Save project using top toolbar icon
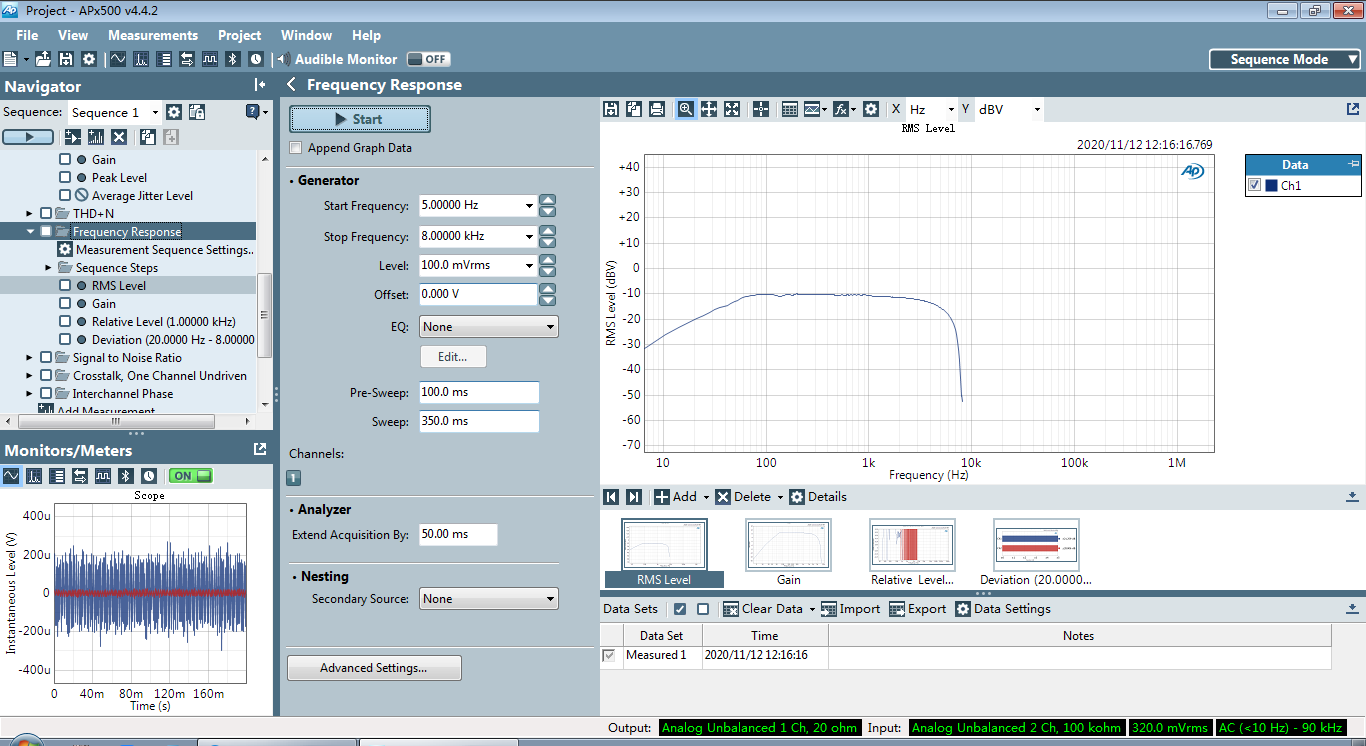 click(x=66, y=59)
